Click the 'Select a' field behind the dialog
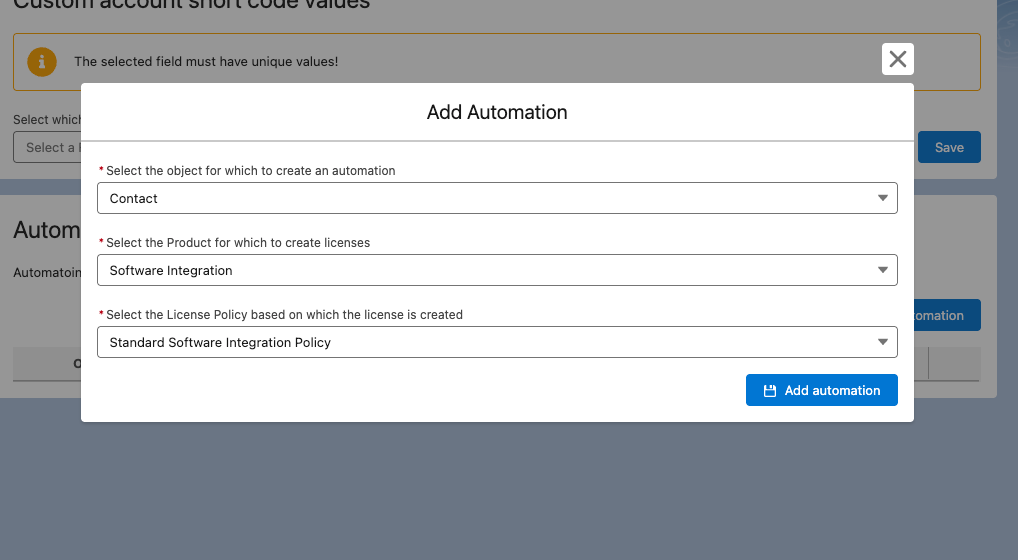1018x560 pixels. (48, 147)
